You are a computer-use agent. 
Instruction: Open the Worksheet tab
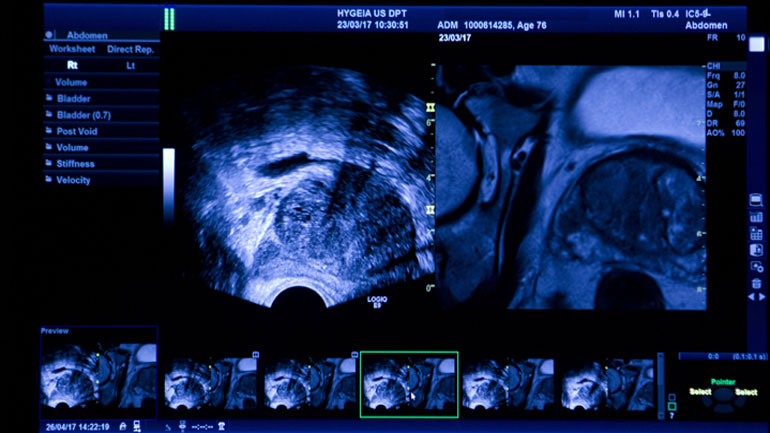tap(71, 48)
